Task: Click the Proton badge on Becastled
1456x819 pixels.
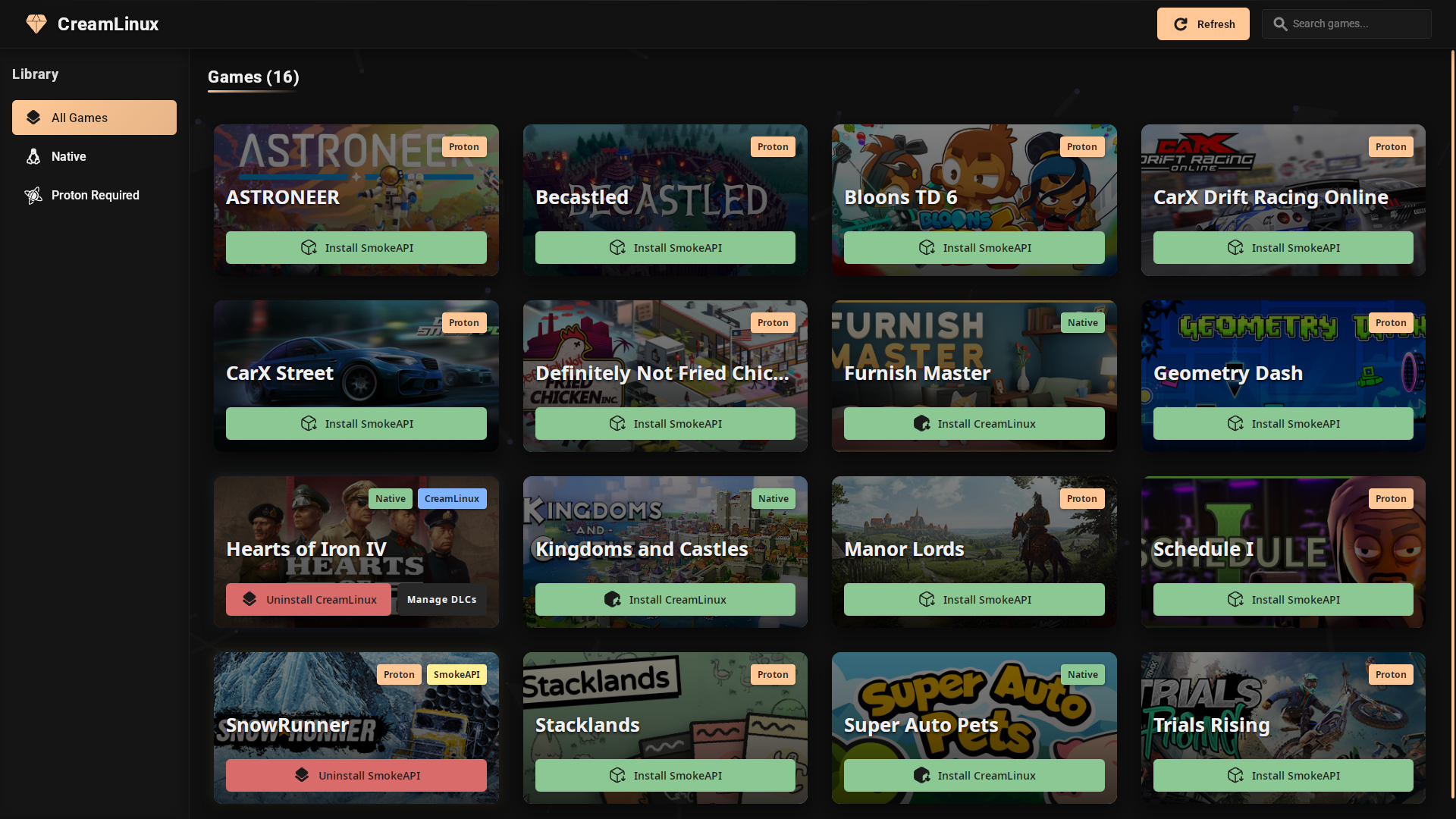Action: click(x=773, y=146)
